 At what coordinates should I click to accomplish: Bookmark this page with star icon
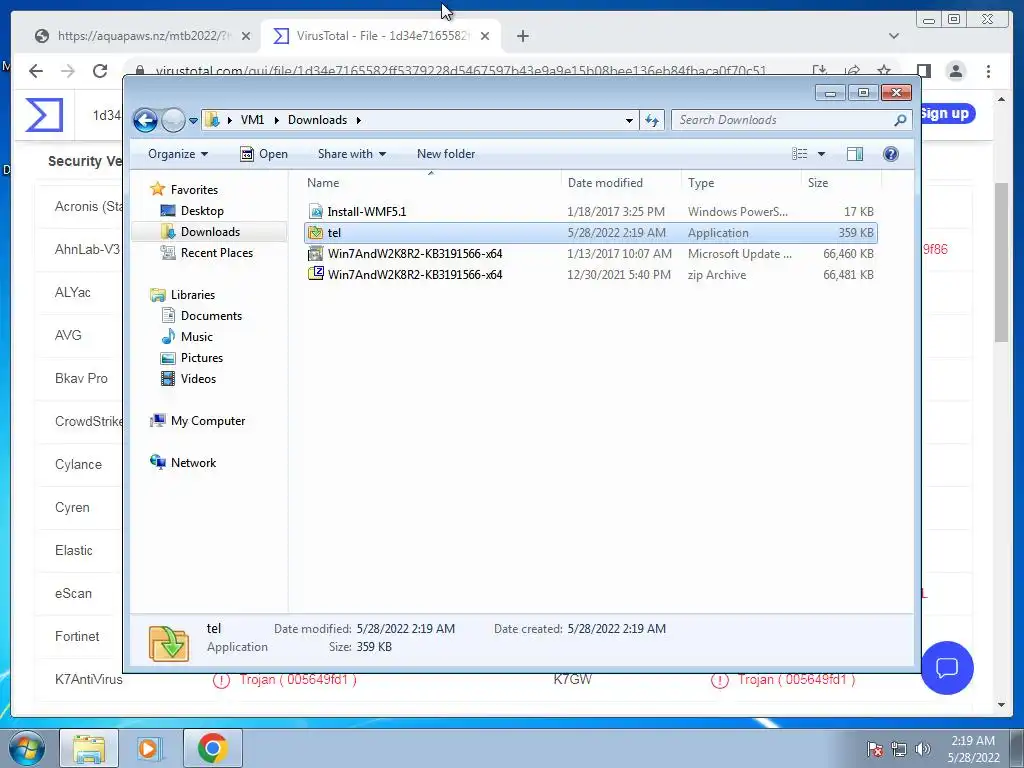884,71
